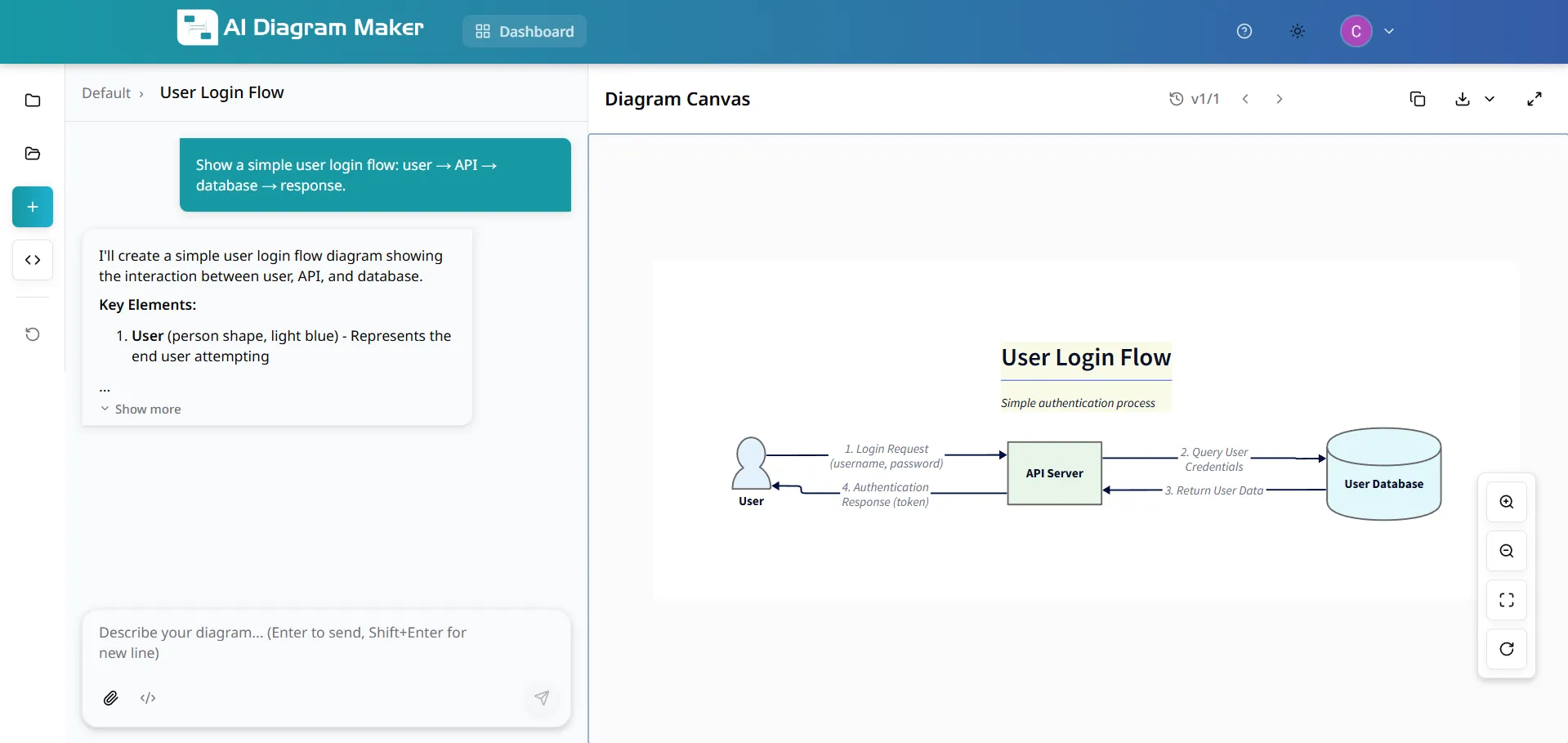Attach a file using the paperclip icon
Screen dimensions: 1568x743
click(x=111, y=698)
